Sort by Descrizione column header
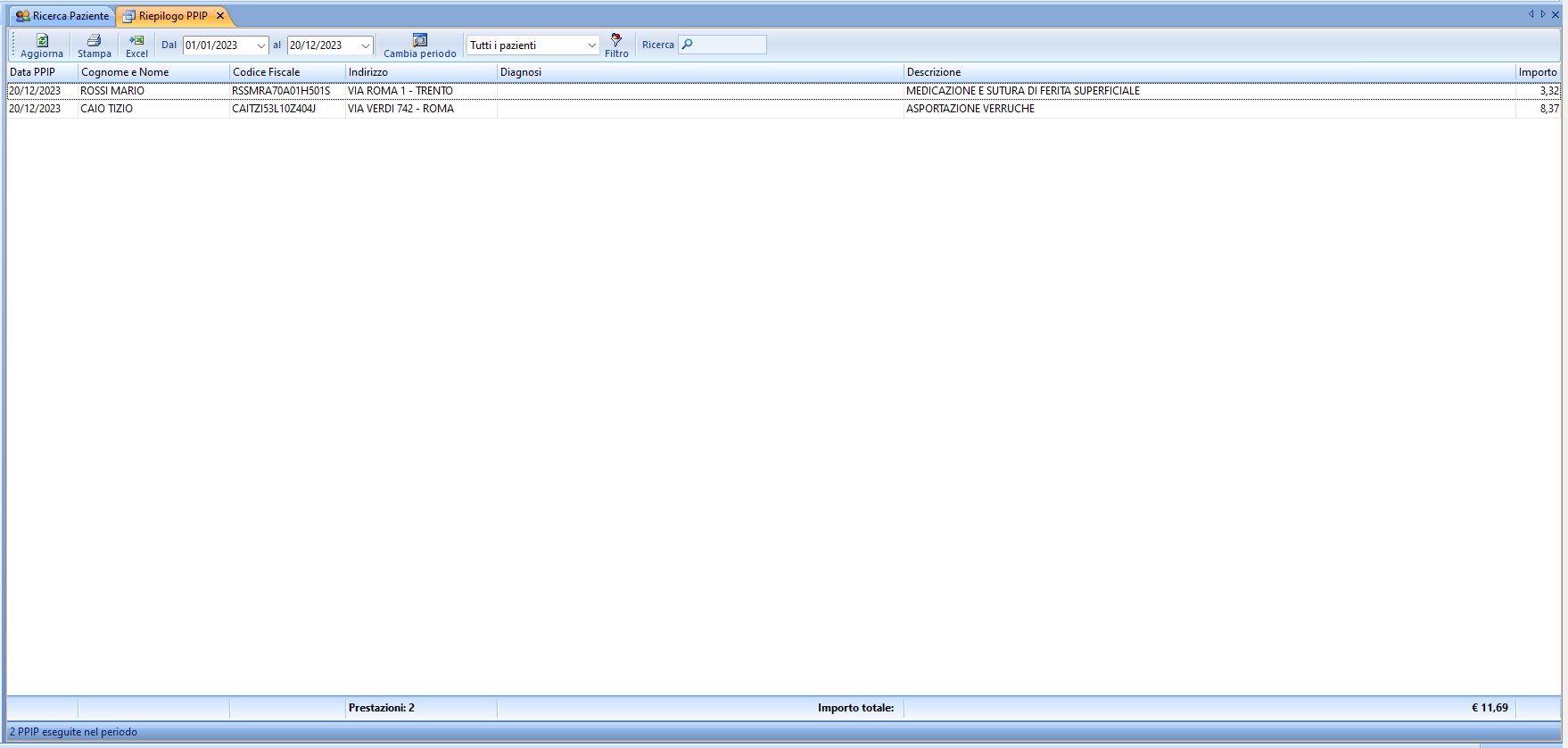Screen dimensions: 1568x748 (x=1209, y=72)
